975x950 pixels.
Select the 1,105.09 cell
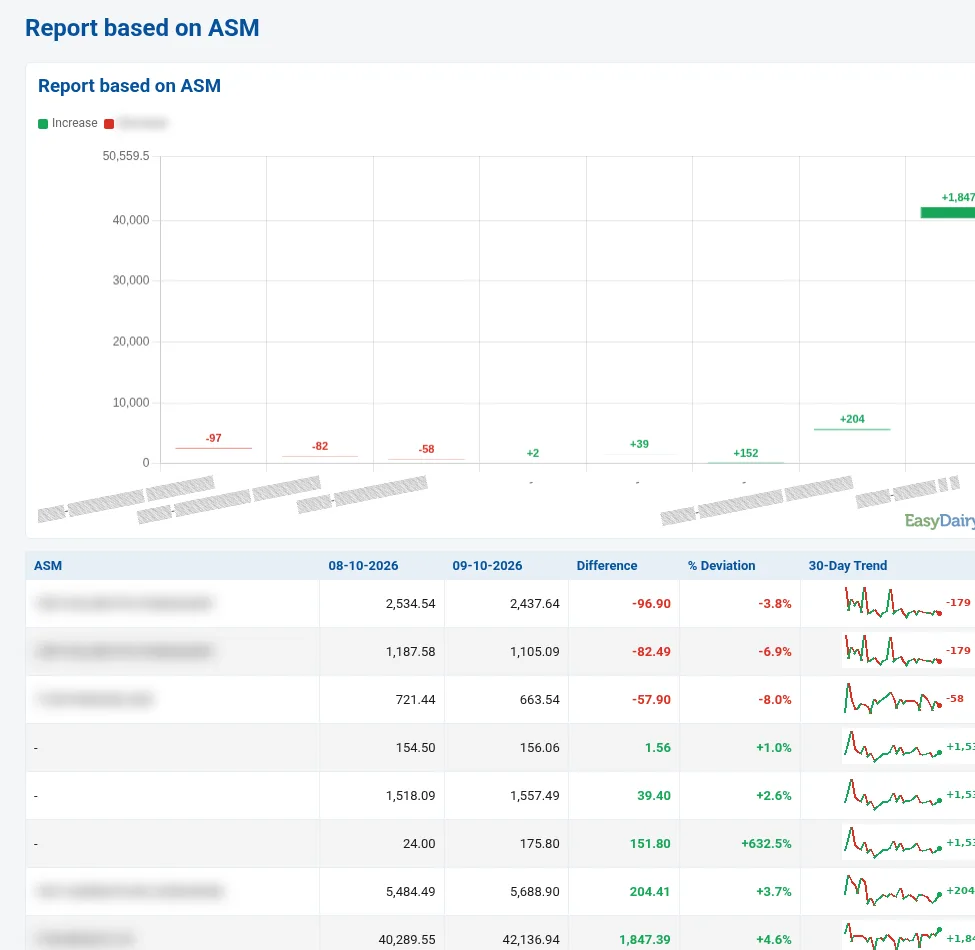coord(506,652)
